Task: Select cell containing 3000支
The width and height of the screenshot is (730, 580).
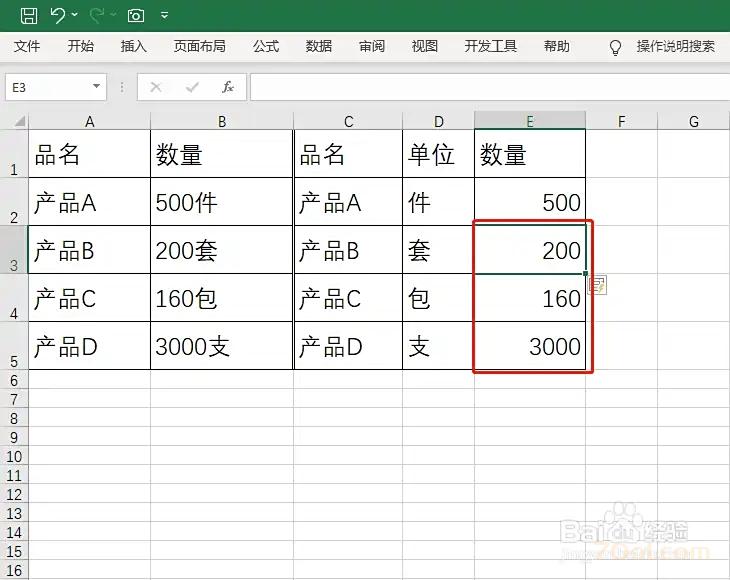Action: pos(222,346)
